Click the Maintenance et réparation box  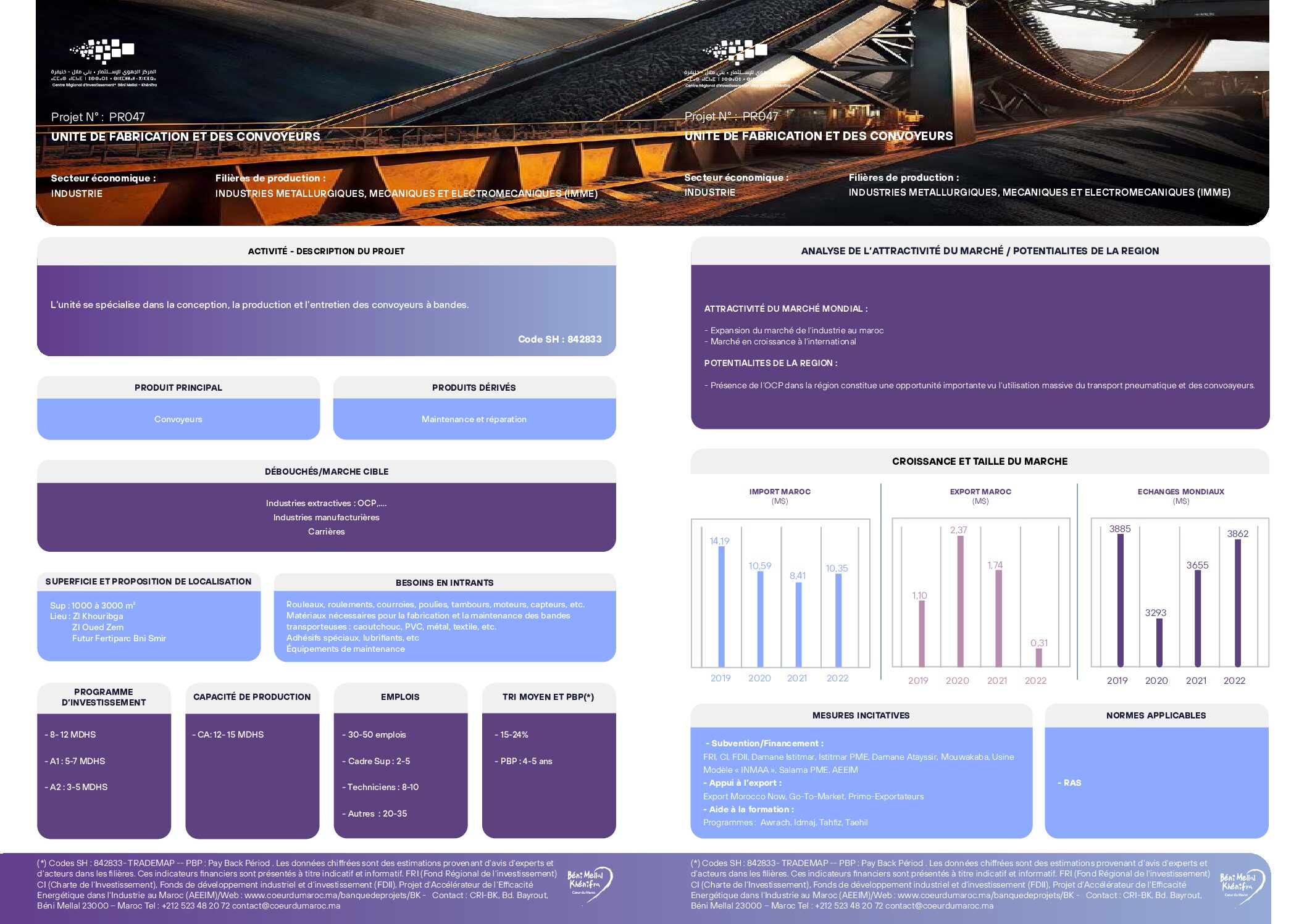[x=474, y=419]
